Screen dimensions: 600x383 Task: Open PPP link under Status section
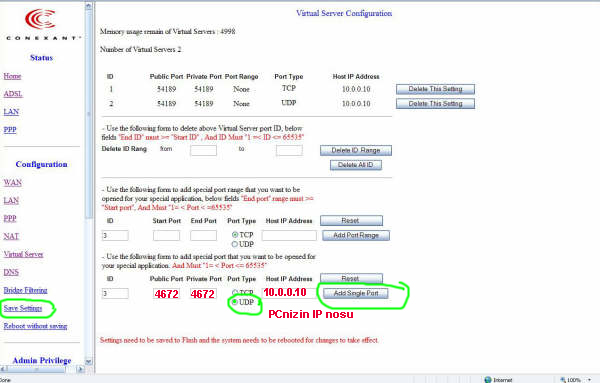tap(10, 130)
